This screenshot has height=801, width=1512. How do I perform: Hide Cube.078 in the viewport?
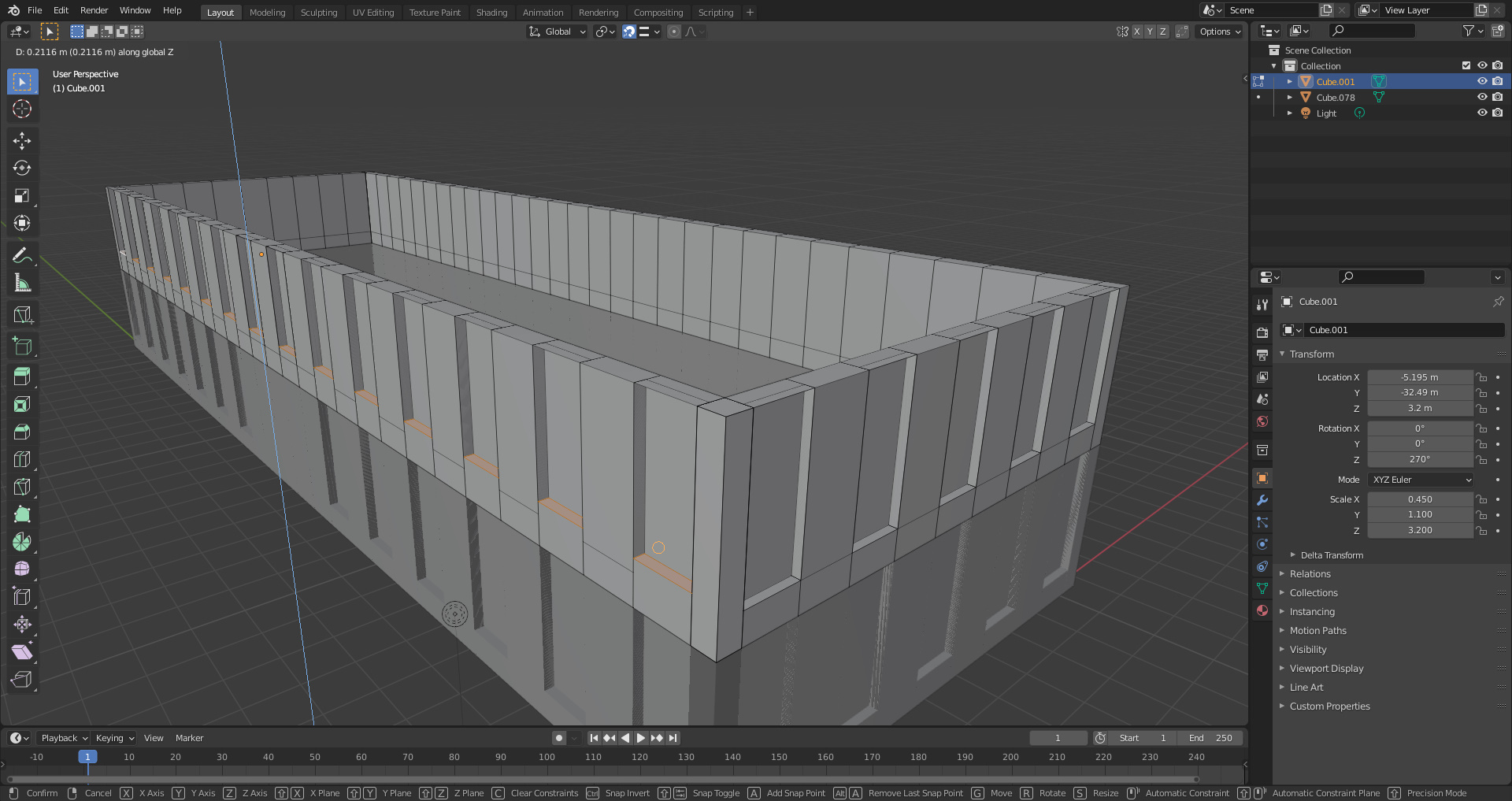point(1481,98)
